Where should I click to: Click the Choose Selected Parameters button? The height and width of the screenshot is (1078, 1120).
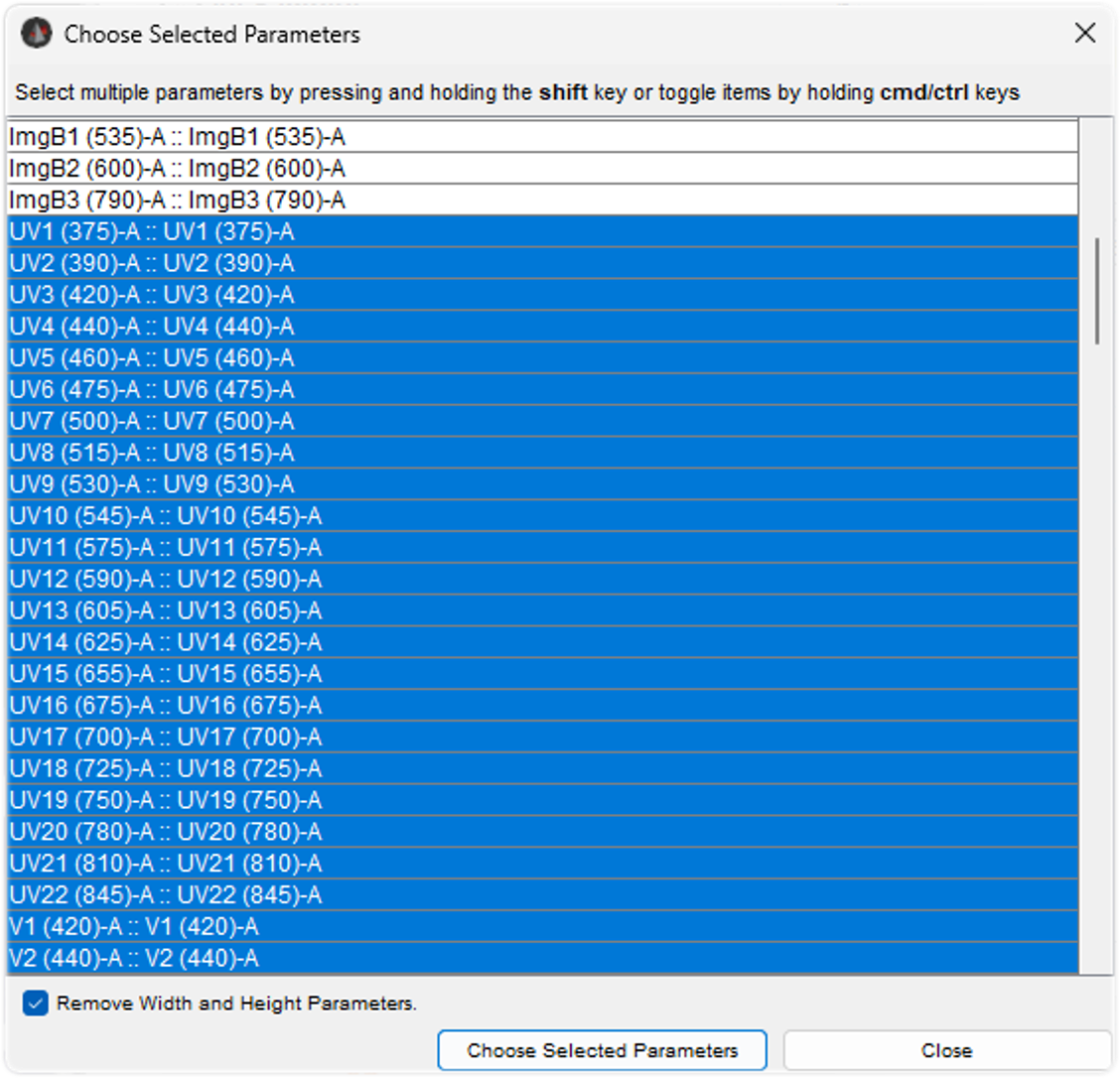pos(602,1050)
